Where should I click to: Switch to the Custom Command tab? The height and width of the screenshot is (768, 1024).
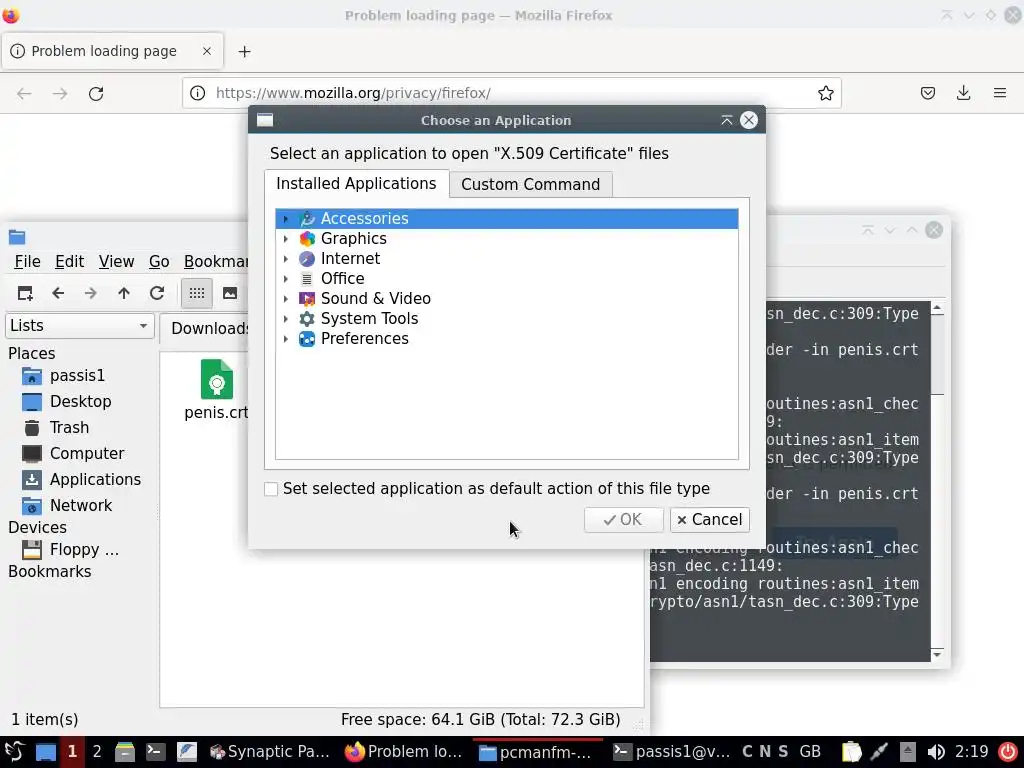530,184
